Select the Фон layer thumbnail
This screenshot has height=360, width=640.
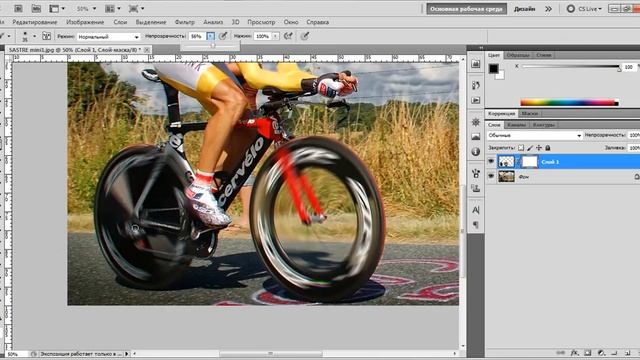tap(506, 176)
